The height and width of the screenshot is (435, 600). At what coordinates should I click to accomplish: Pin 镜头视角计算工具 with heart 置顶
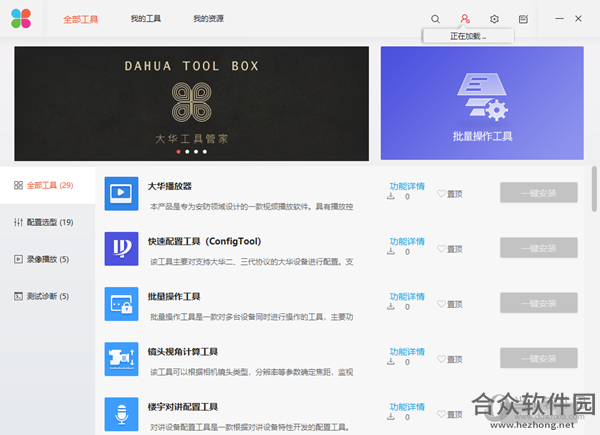450,359
